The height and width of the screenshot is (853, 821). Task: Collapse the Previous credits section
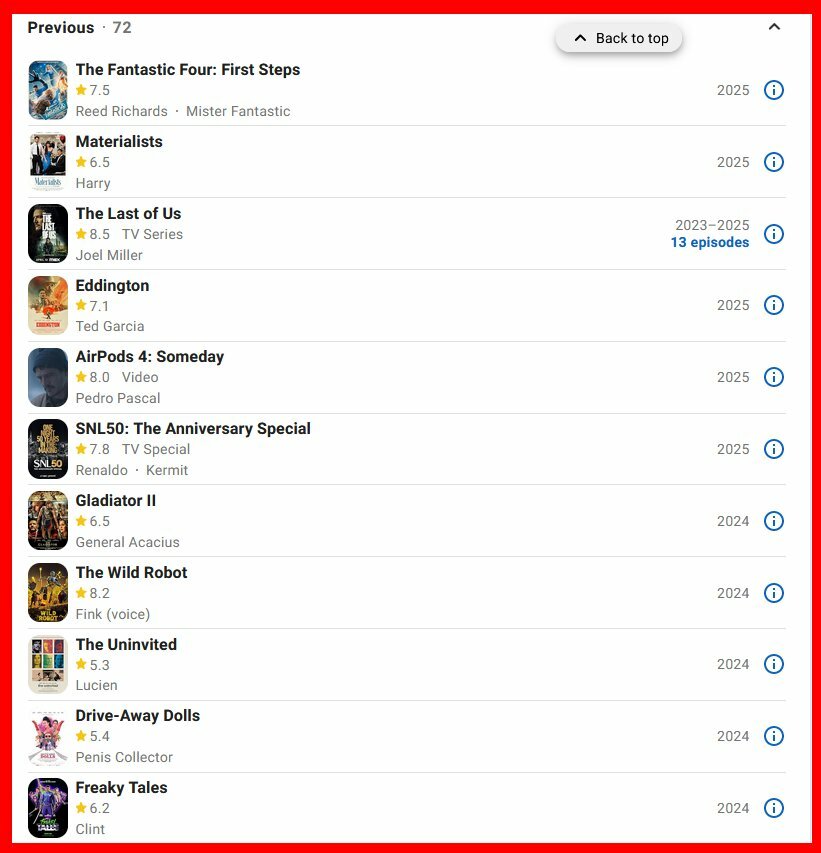pyautogui.click(x=774, y=27)
